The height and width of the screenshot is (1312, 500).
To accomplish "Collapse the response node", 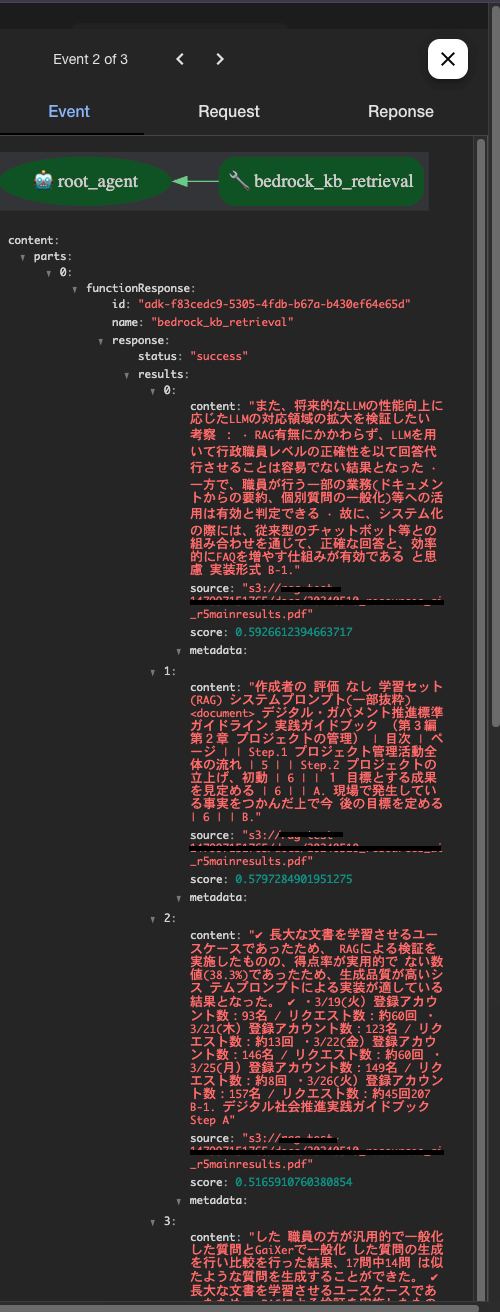I will [101, 341].
